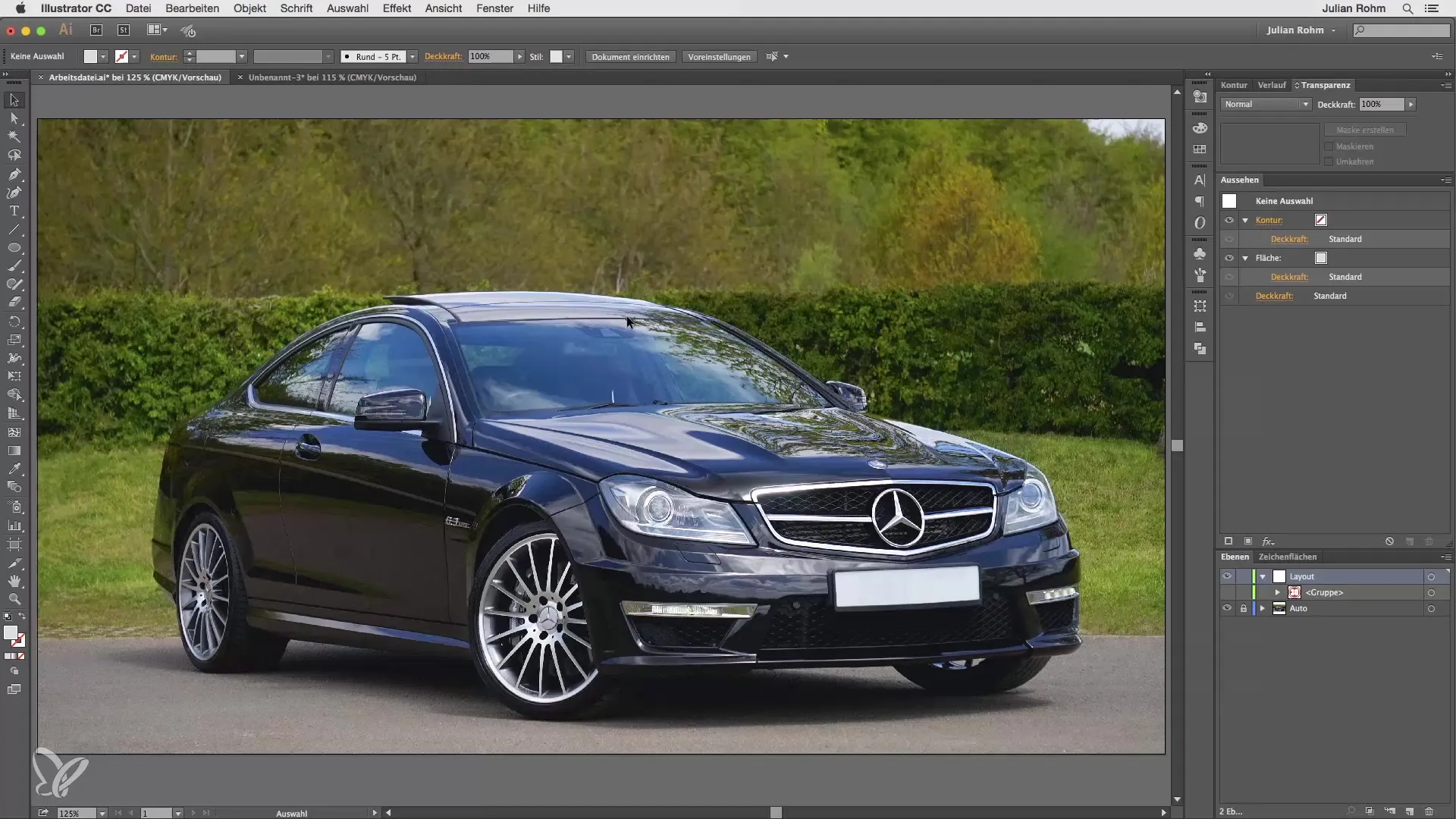Screen dimensions: 1456x819
Task: Switch to the Verlauf panel tab
Action: [1272, 85]
